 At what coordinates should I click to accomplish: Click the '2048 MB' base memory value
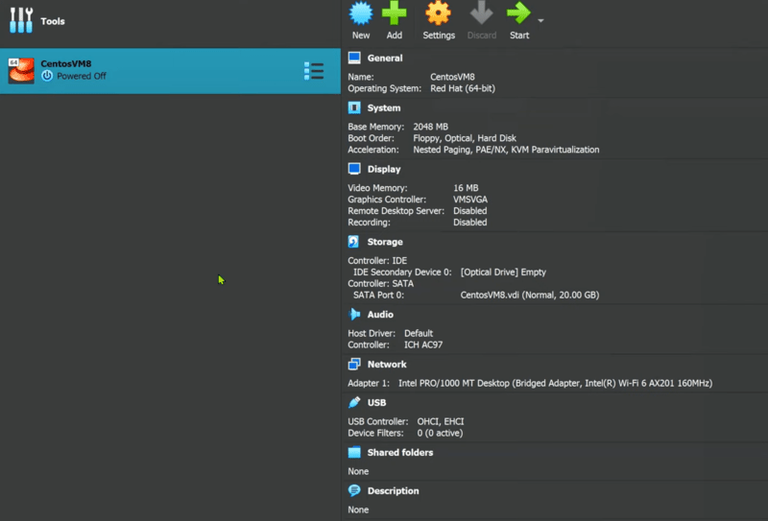tap(431, 127)
